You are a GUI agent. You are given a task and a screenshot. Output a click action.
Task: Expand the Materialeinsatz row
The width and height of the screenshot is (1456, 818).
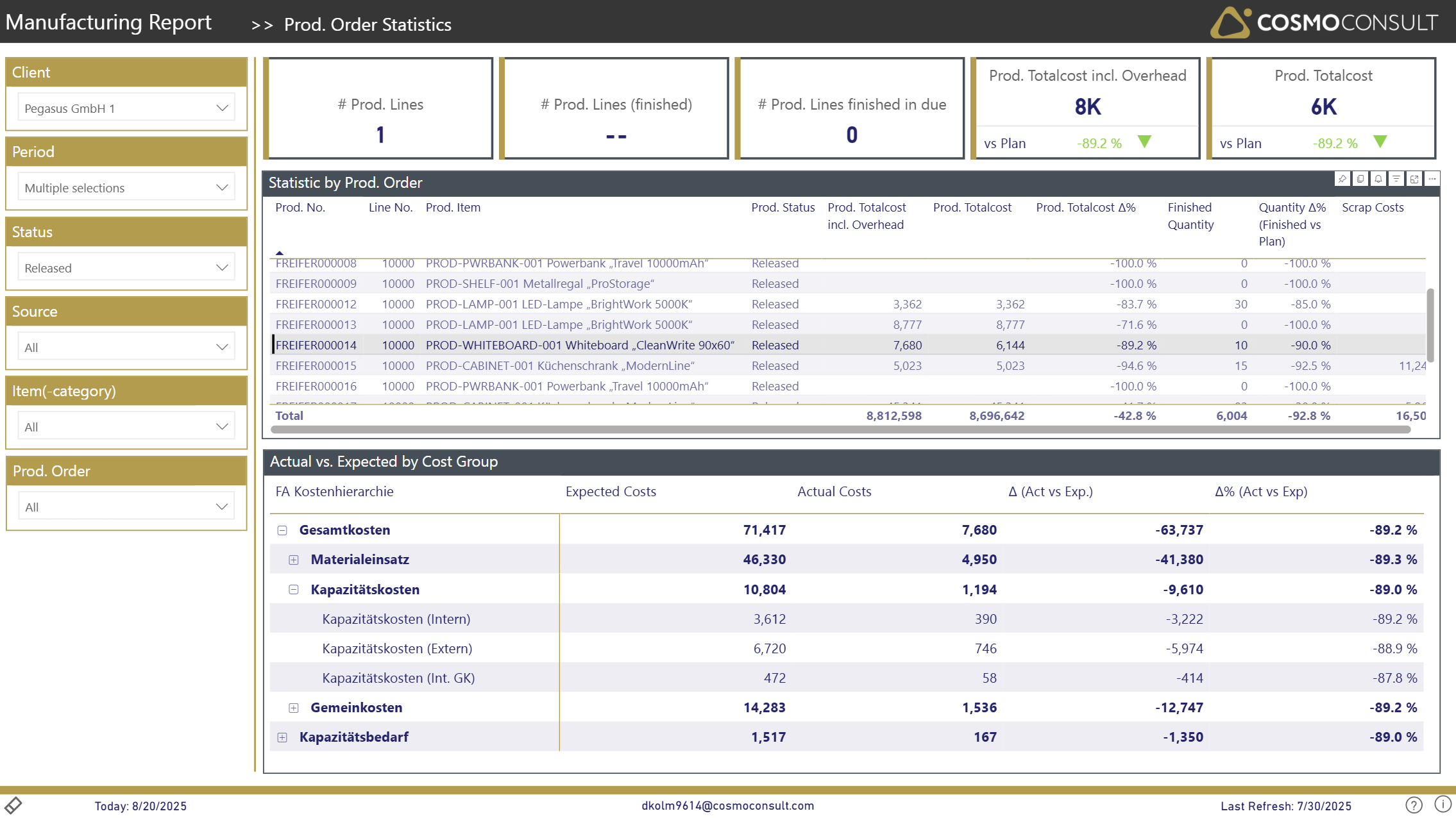coord(294,560)
